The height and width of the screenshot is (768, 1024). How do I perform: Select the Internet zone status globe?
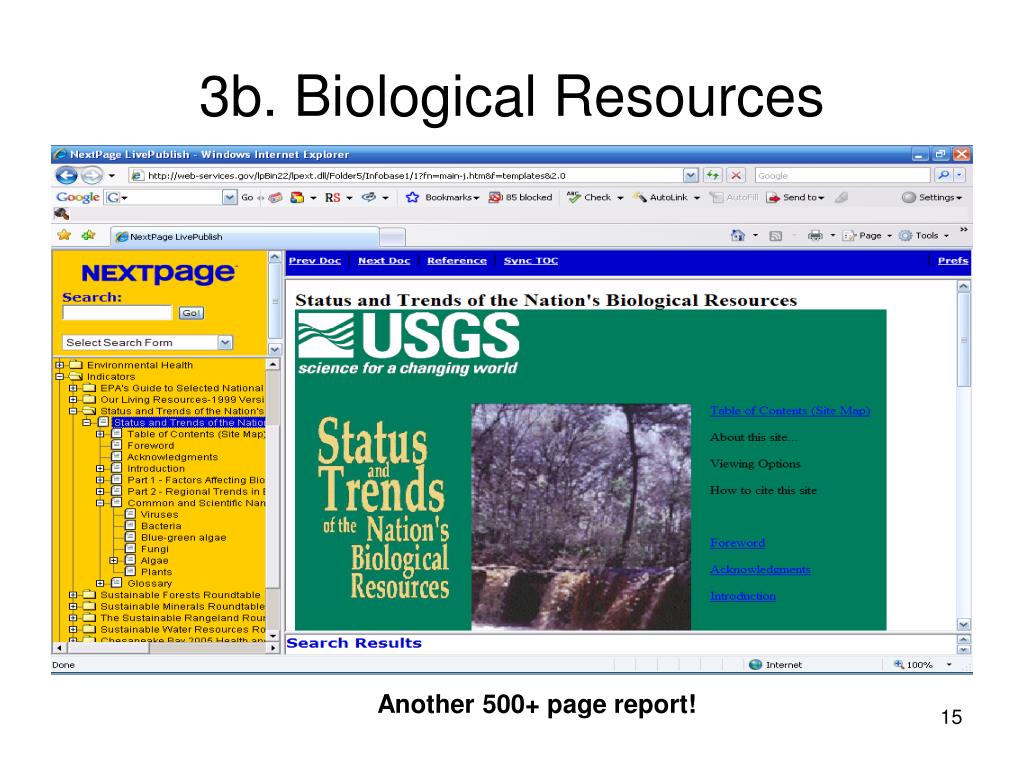coord(756,665)
